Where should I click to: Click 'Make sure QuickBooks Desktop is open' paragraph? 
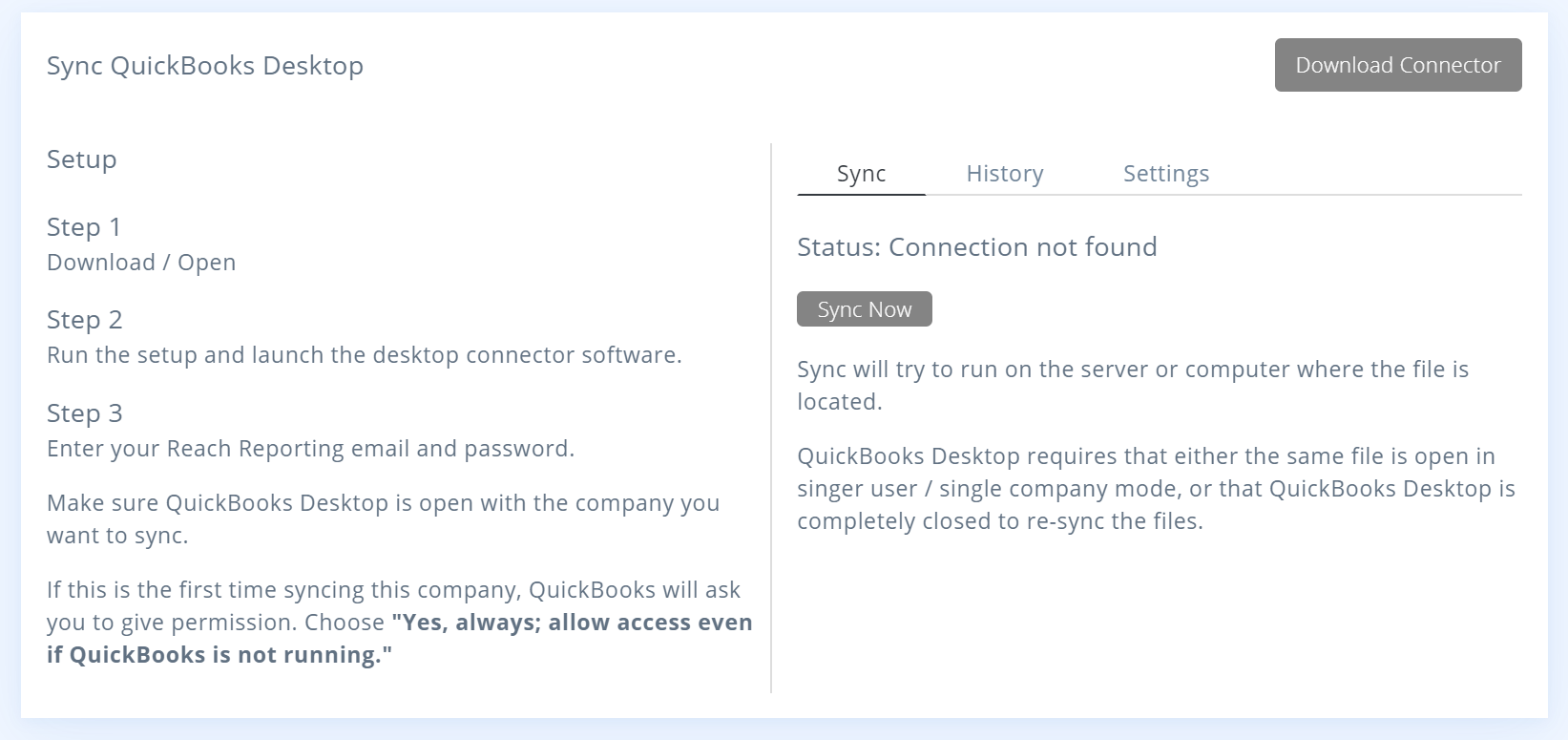point(384,519)
